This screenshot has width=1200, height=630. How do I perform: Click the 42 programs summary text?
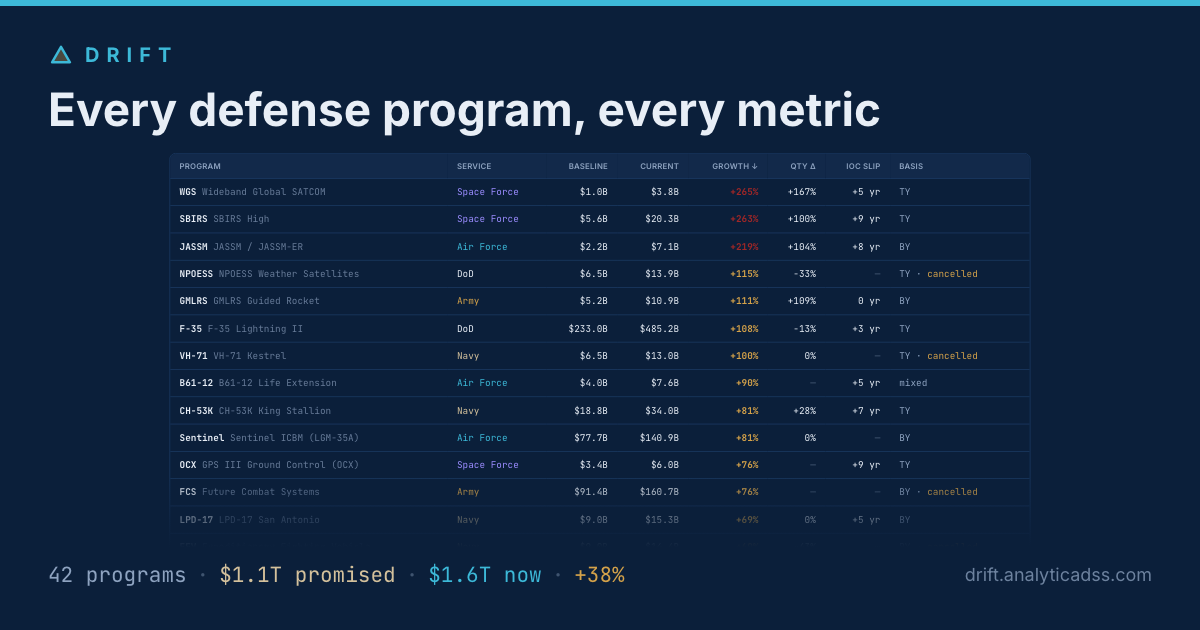(x=117, y=575)
